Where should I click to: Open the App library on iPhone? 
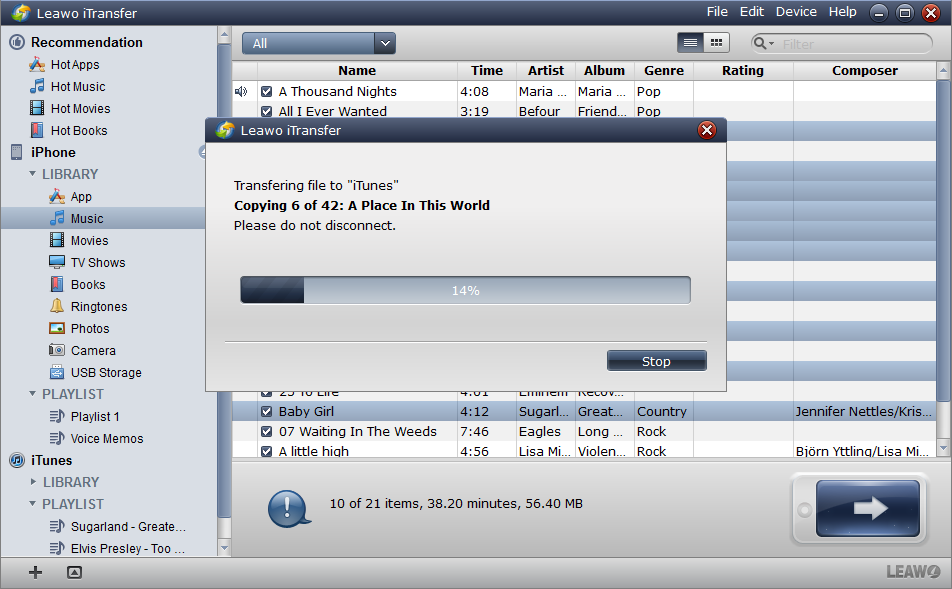coord(70,196)
